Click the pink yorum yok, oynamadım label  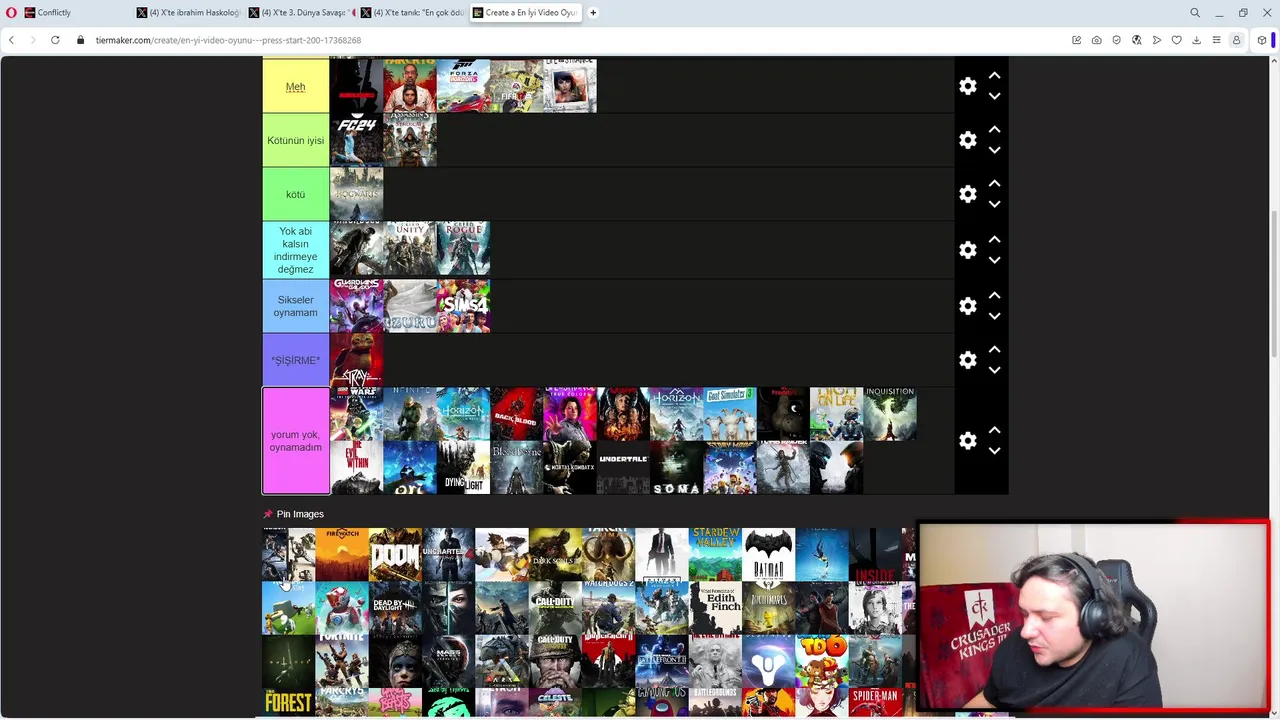pyautogui.click(x=295, y=441)
